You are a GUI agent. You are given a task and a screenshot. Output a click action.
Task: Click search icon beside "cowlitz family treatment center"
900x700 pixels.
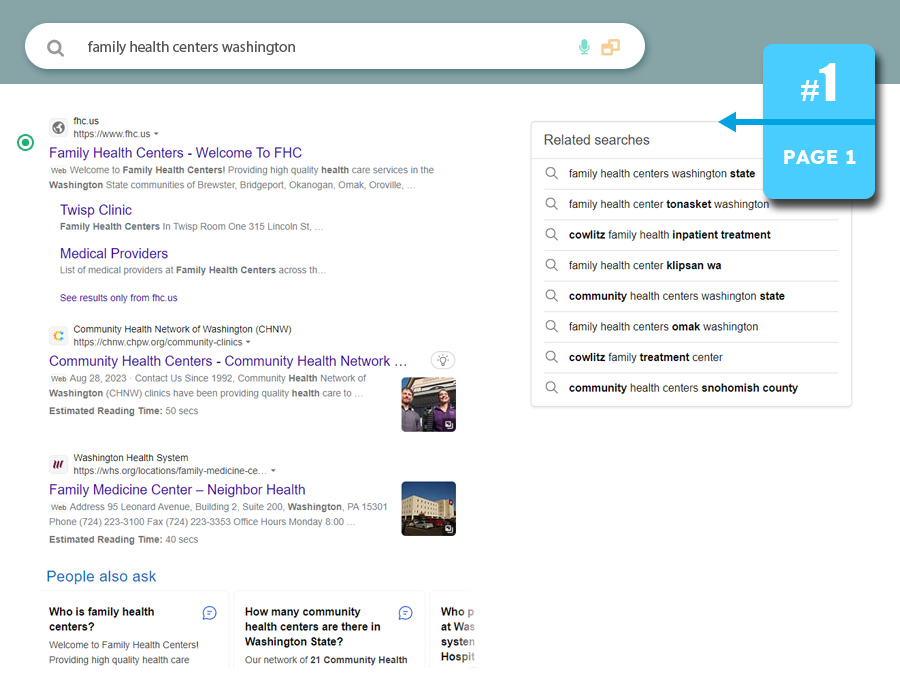pos(552,357)
